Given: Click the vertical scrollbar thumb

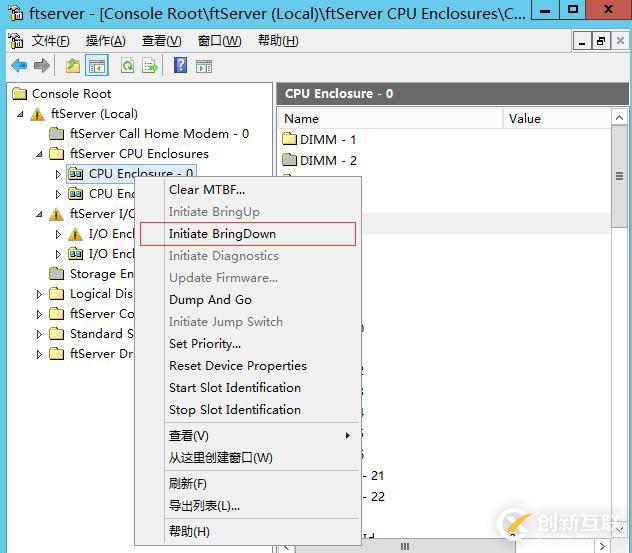Looking at the screenshot, I should (x=619, y=177).
